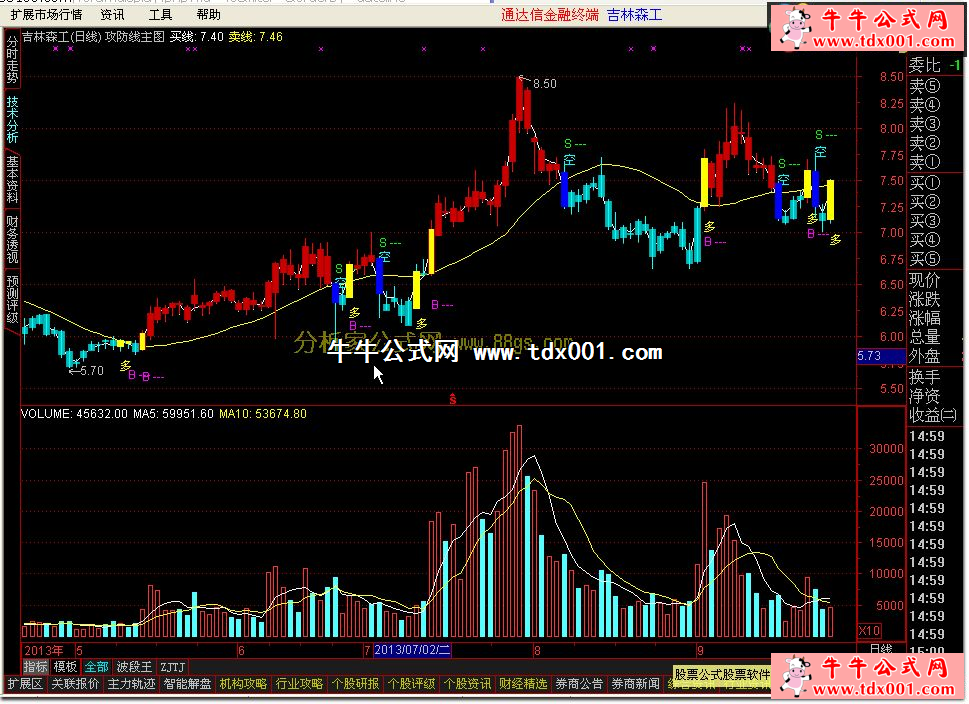Click the 现价 label in quote panel
The width and height of the screenshot is (969, 704).
pos(925,281)
